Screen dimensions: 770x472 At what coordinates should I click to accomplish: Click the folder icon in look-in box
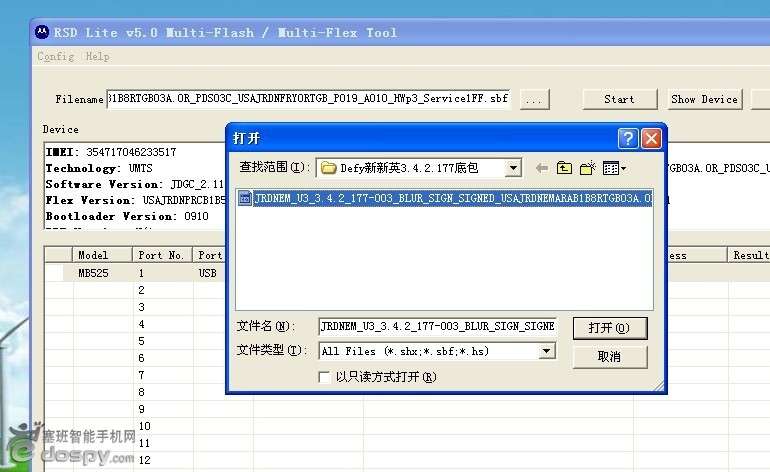[328, 168]
